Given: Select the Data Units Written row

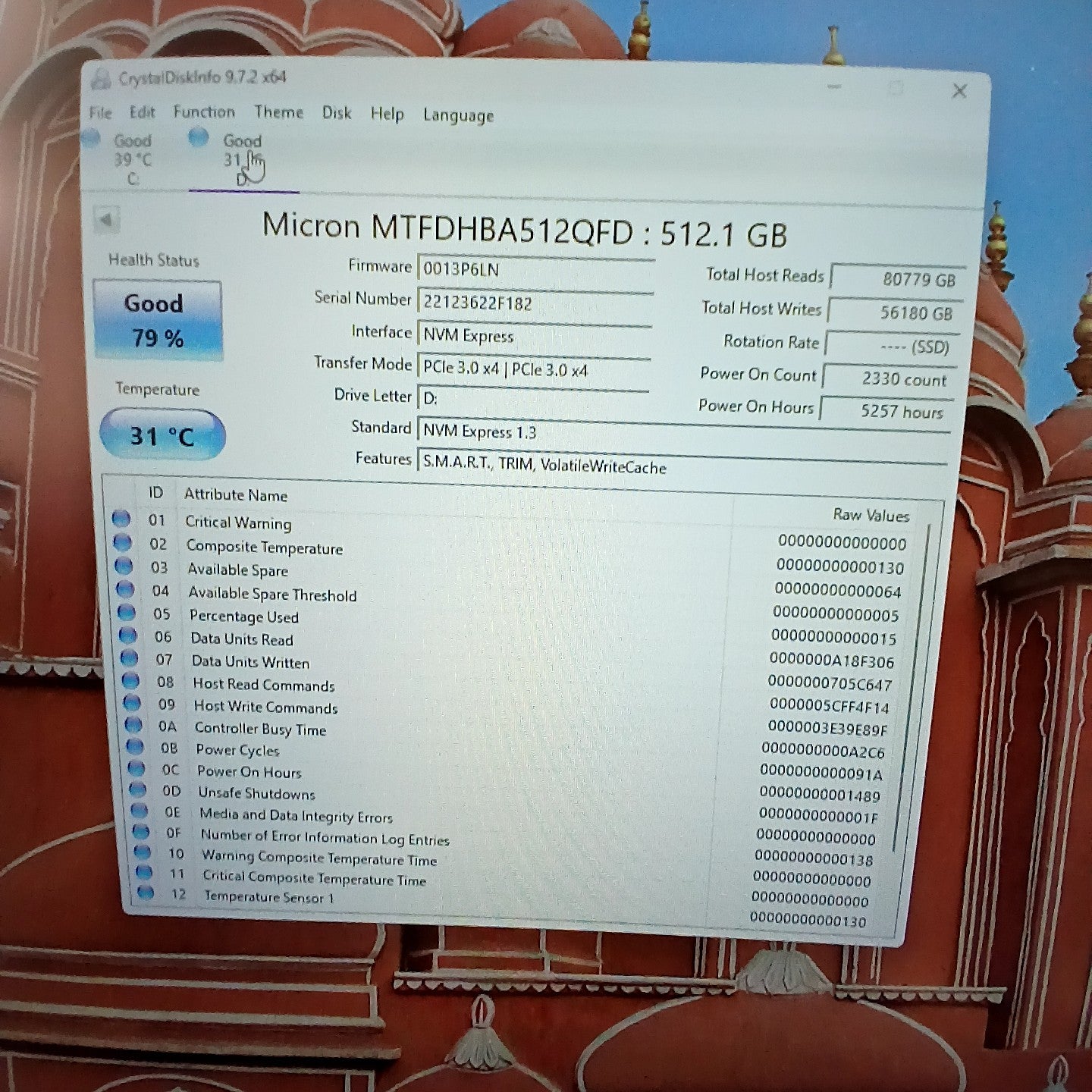Looking at the screenshot, I should click(455, 662).
